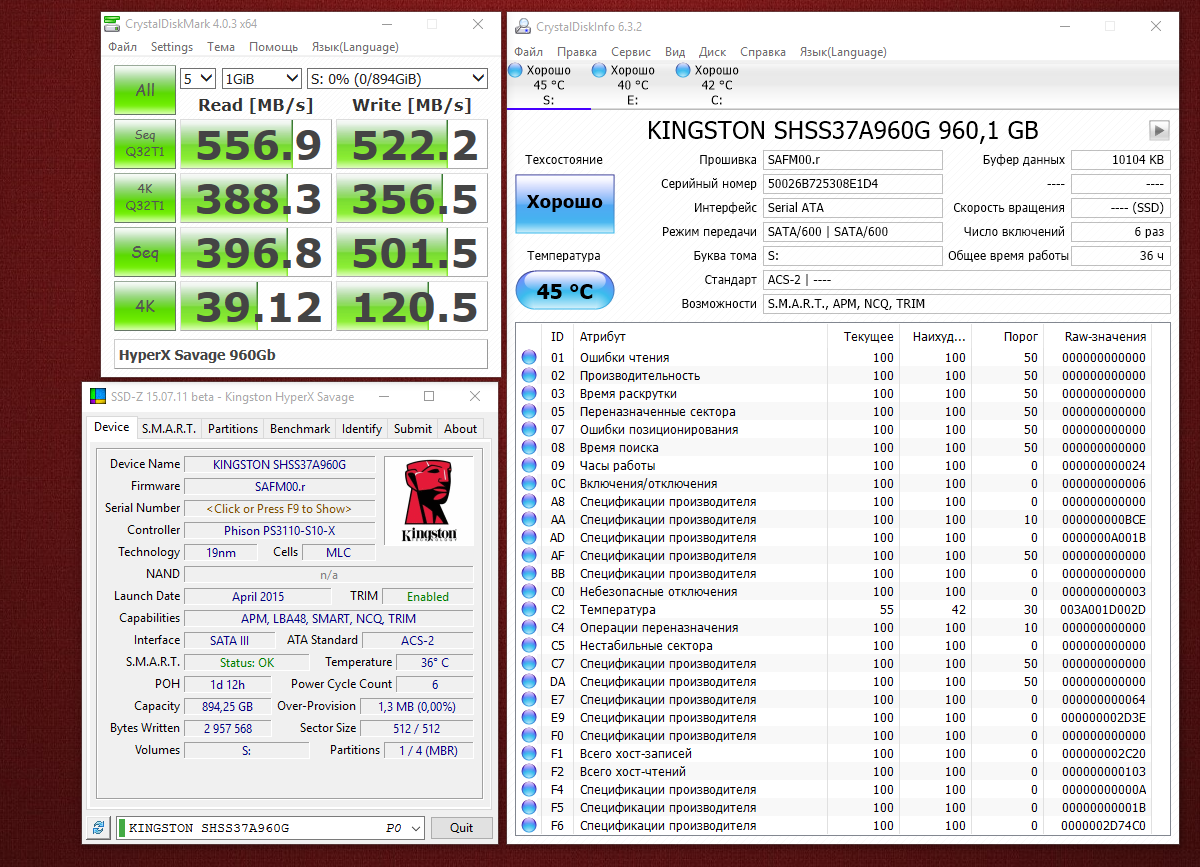1200x867 pixels.
Task: Click the SSD-Z title bar app icon
Action: (x=97, y=397)
